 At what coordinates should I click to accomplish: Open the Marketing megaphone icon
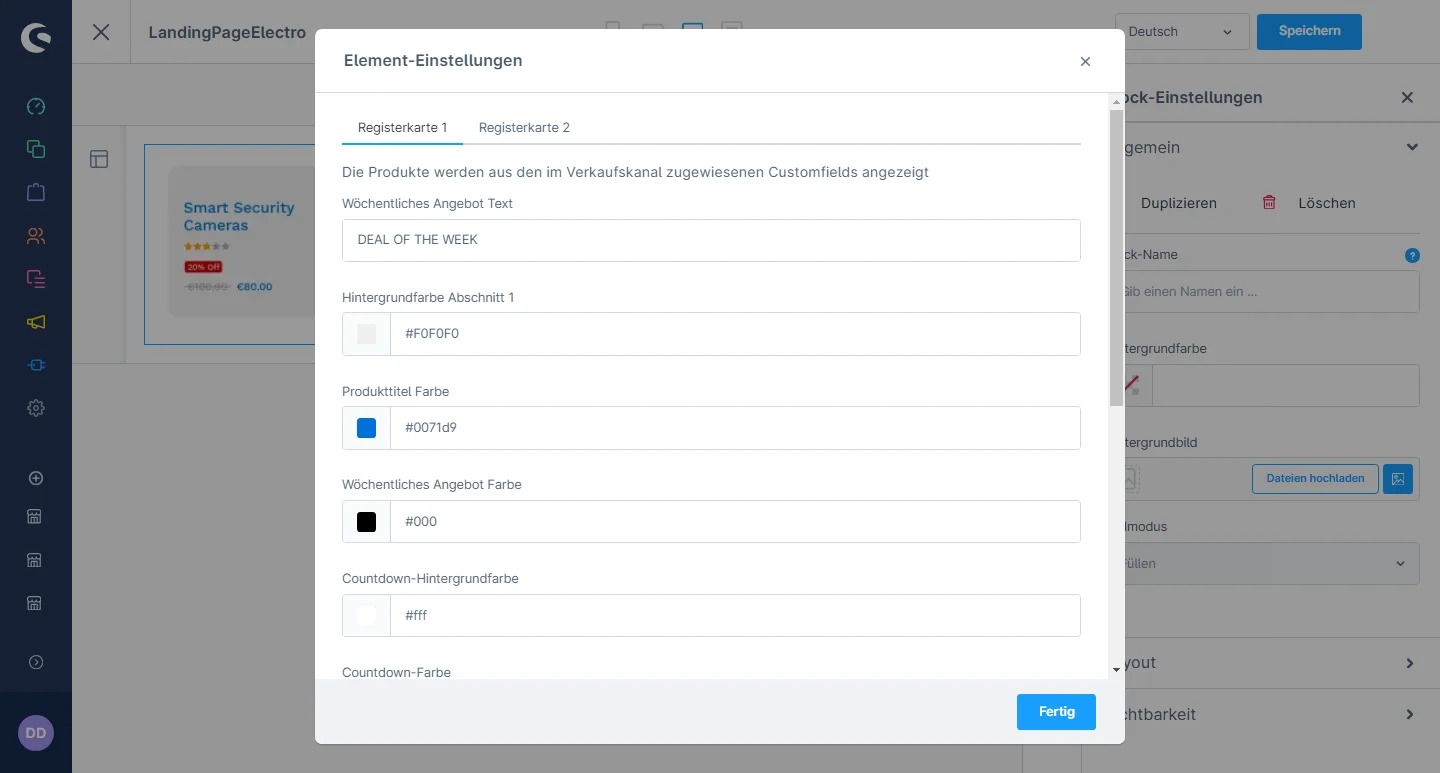coord(36,322)
